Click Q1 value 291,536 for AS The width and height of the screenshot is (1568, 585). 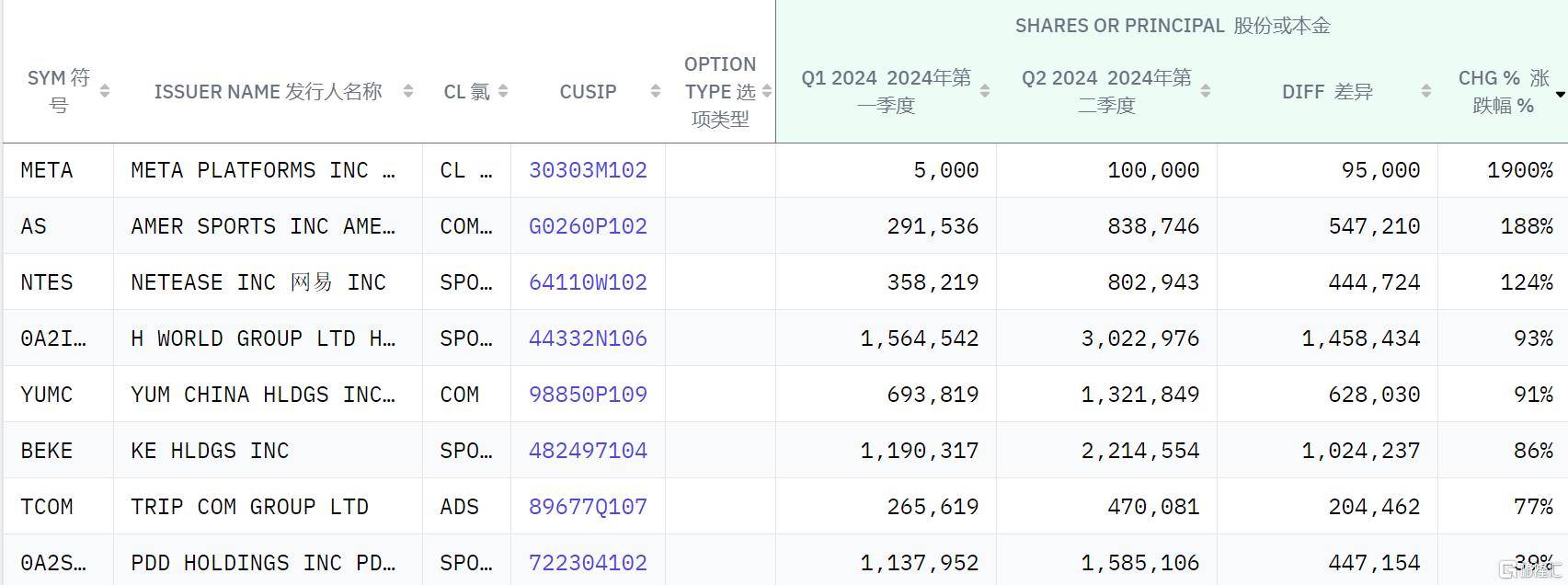(933, 226)
